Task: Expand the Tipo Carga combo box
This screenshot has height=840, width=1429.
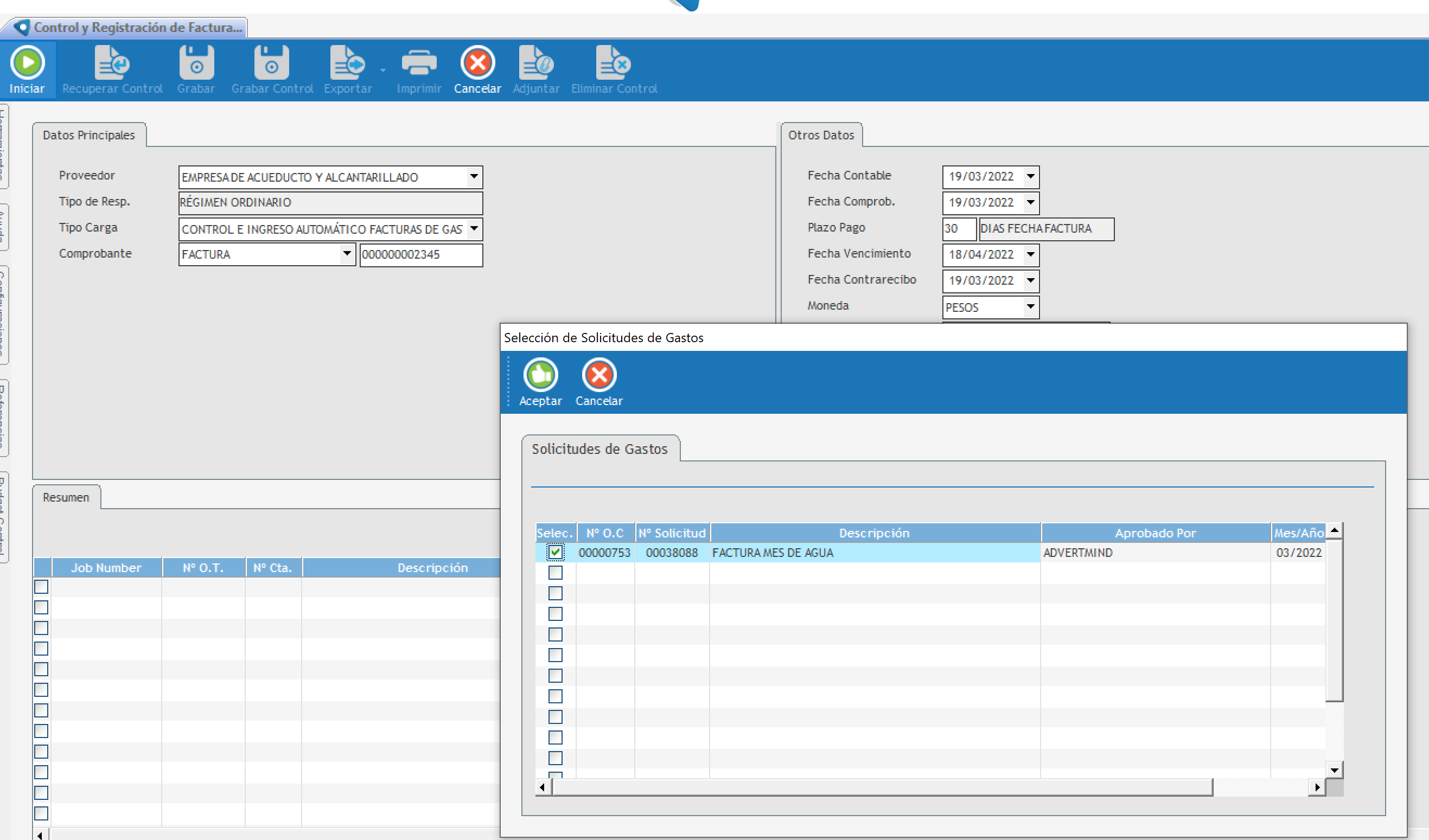Action: 474,229
